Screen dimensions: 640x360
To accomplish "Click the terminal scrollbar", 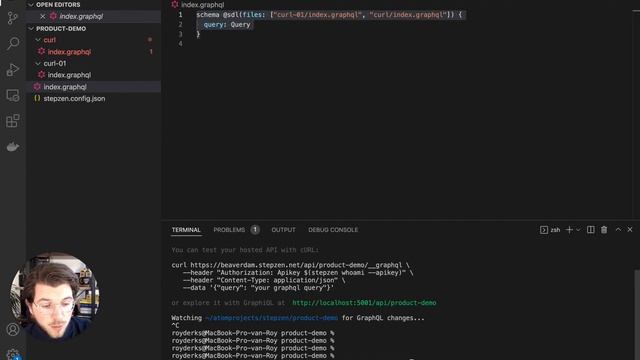I will [637, 314].
